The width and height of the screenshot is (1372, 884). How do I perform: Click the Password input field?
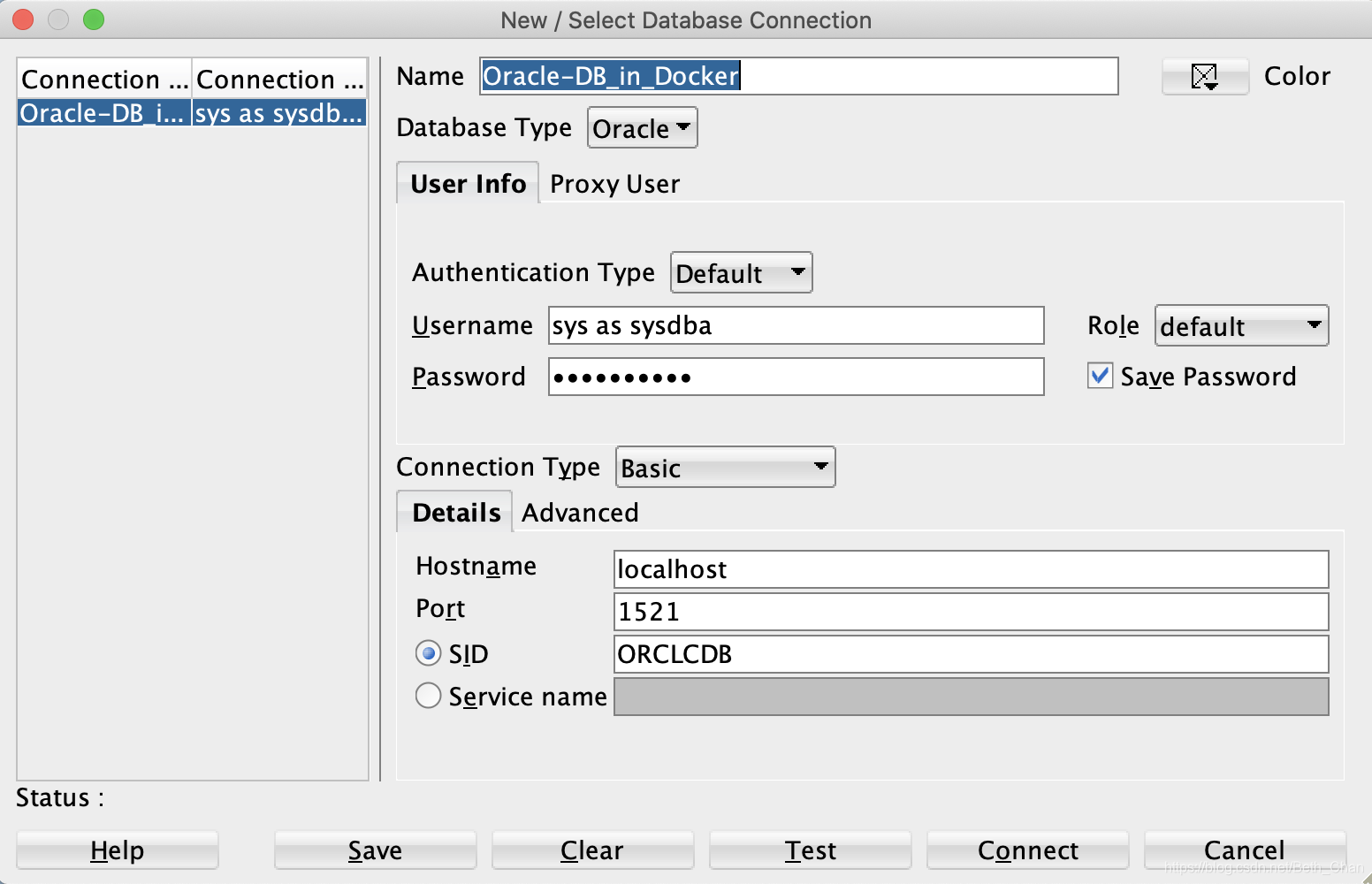click(x=797, y=377)
